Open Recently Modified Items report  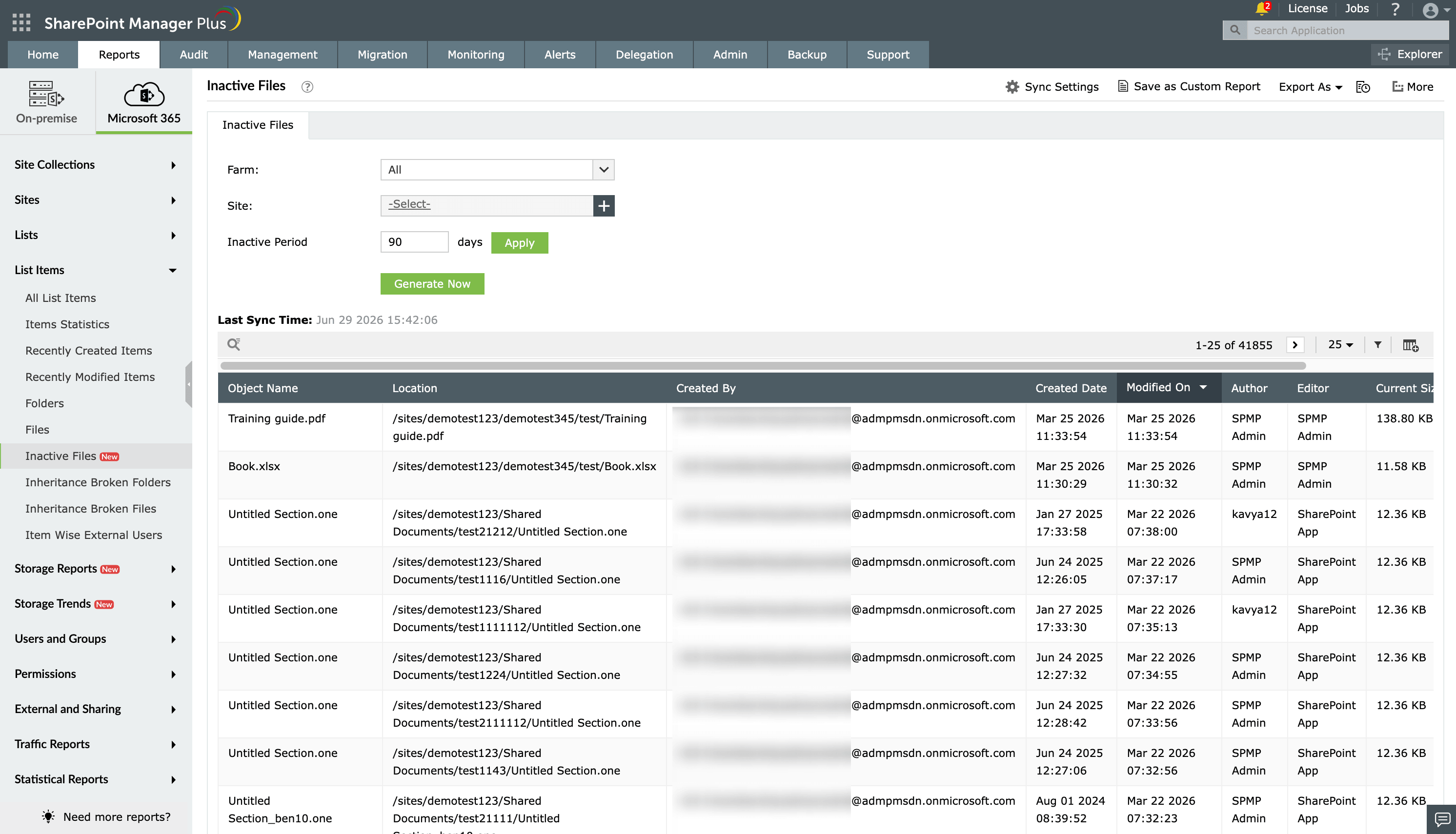(x=90, y=377)
